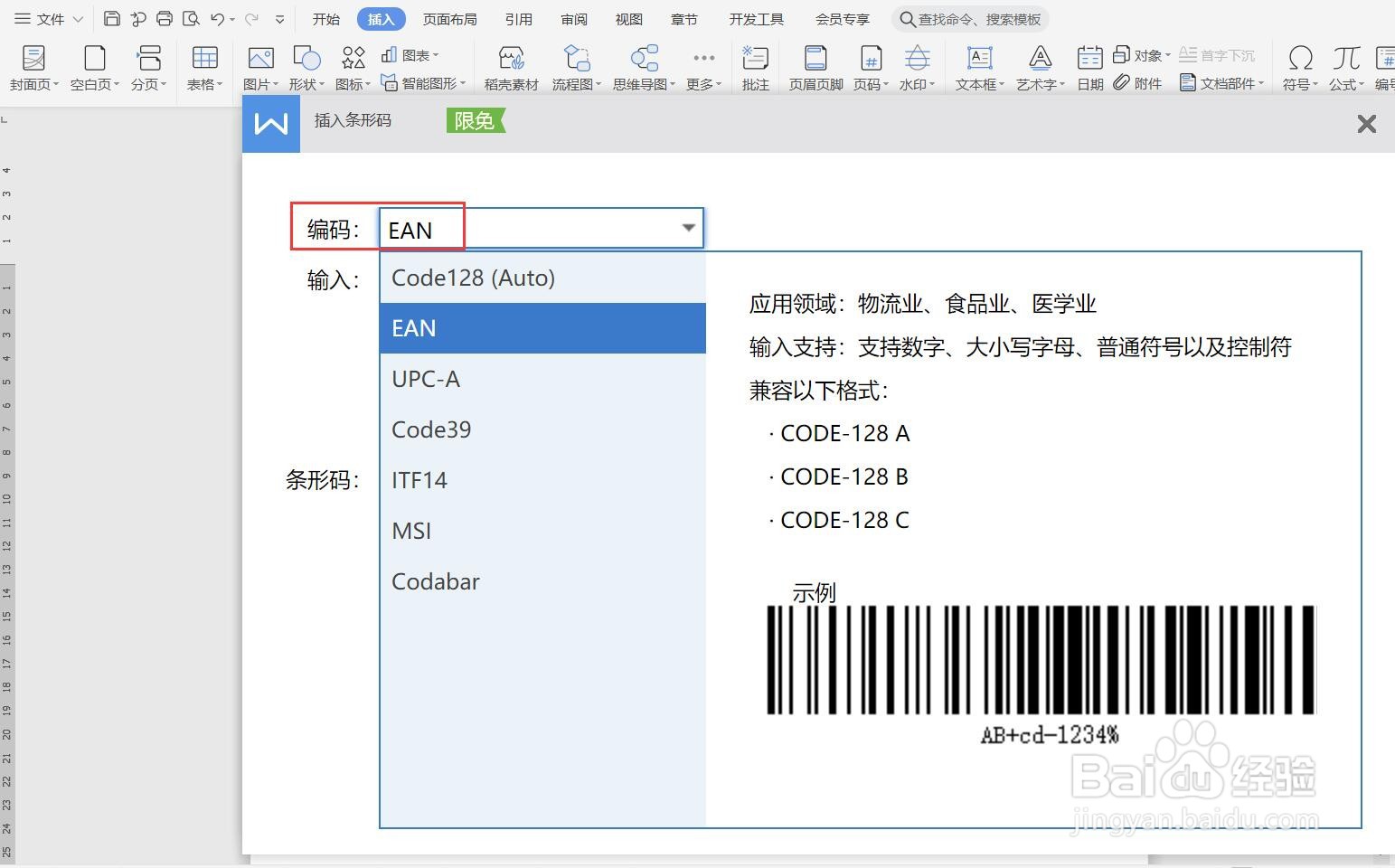Select MSI encoding option
This screenshot has width=1395, height=868.
(542, 531)
